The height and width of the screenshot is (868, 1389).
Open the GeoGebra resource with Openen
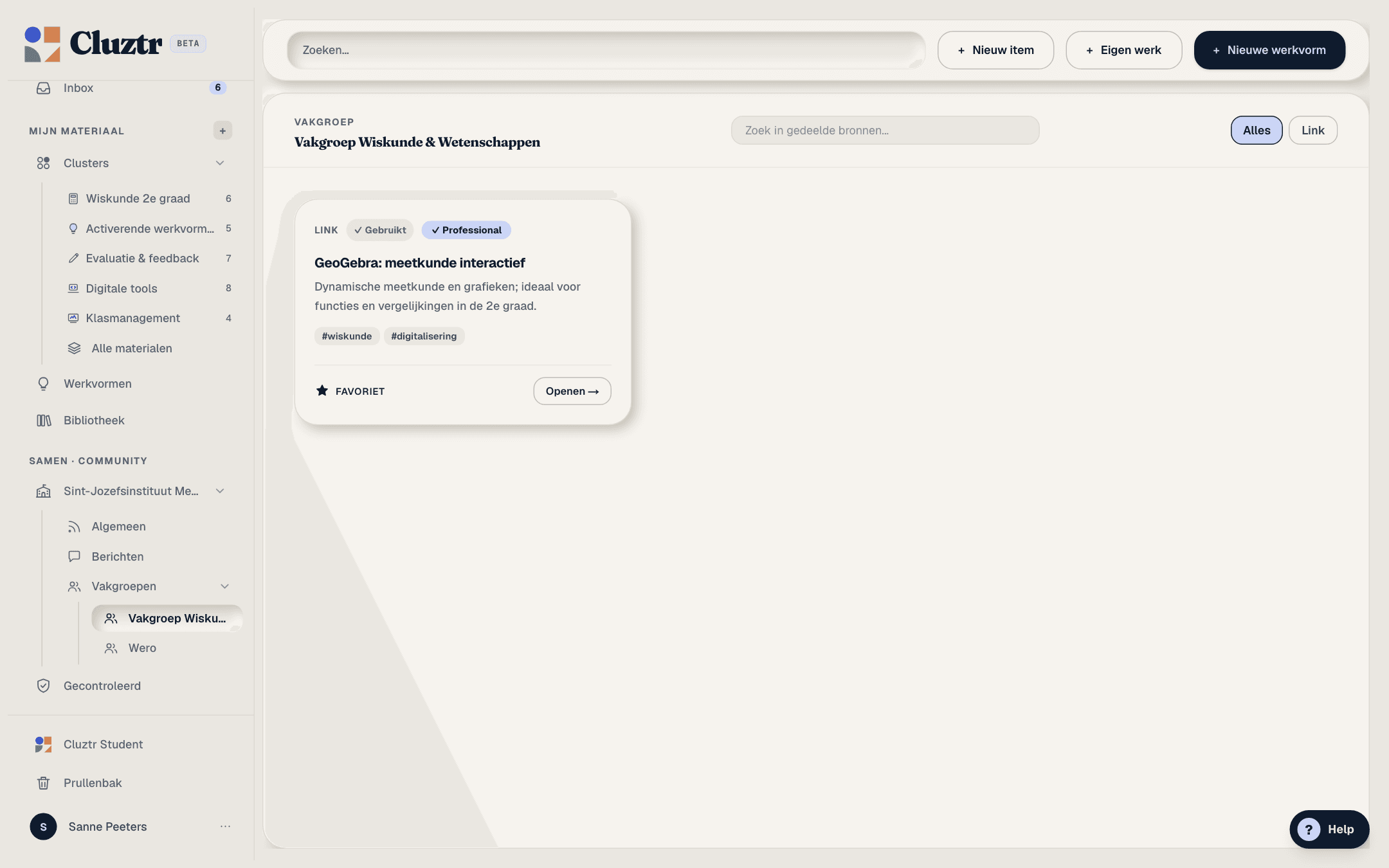coord(572,391)
